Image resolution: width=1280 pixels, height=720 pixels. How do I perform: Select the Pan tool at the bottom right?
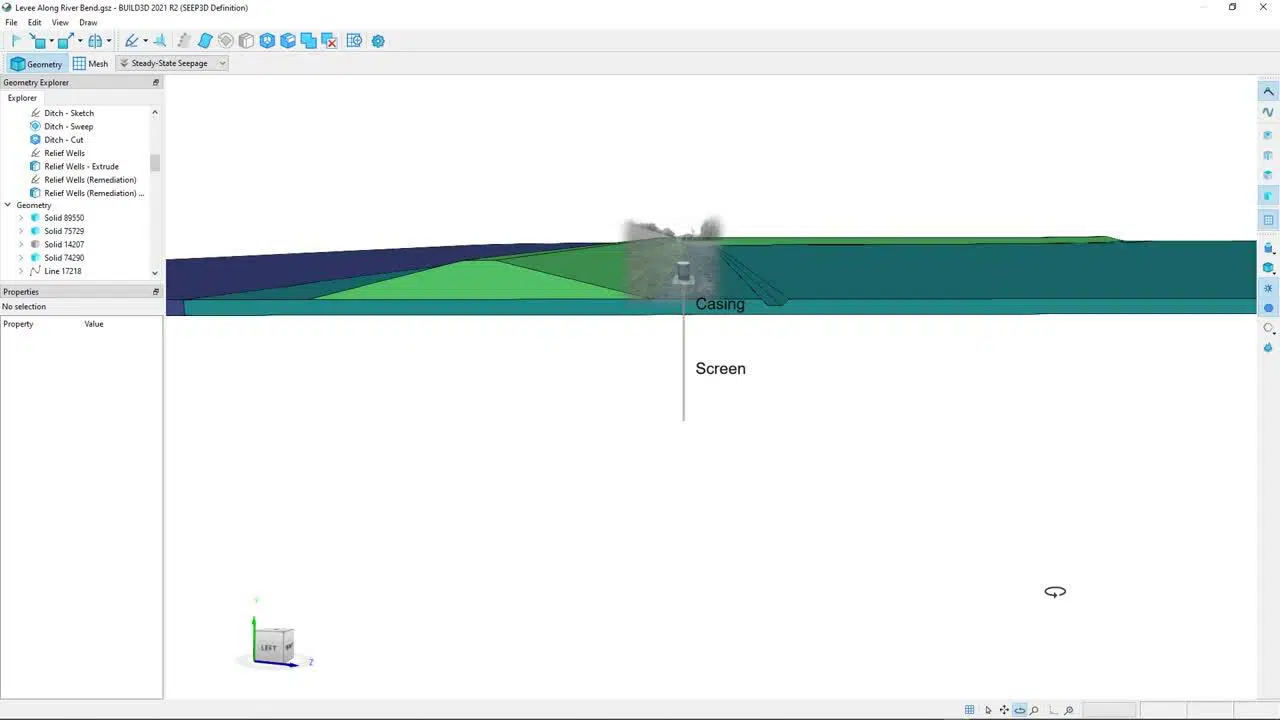(1004, 710)
